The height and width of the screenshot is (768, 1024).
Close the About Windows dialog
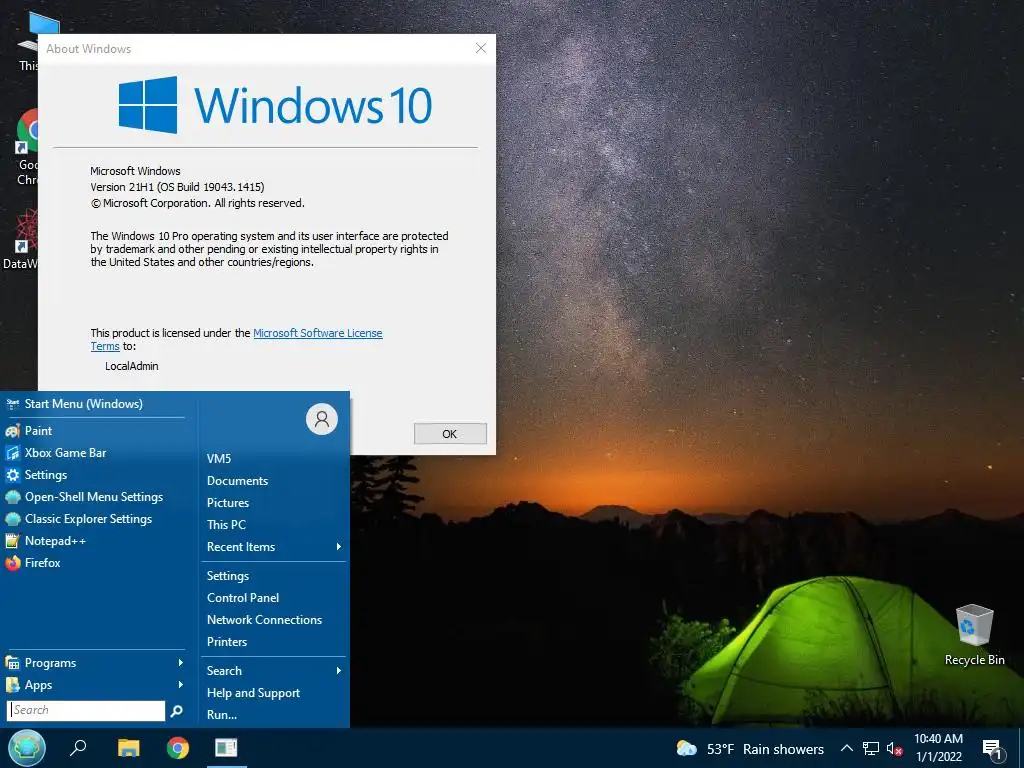481,48
